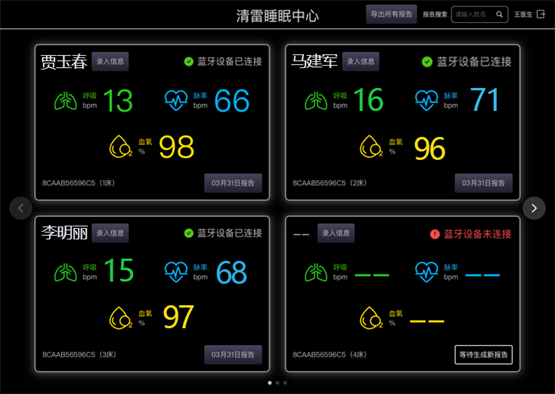Click pulse value 68
Viewport: 555px width, 394px height.
pyautogui.click(x=231, y=272)
